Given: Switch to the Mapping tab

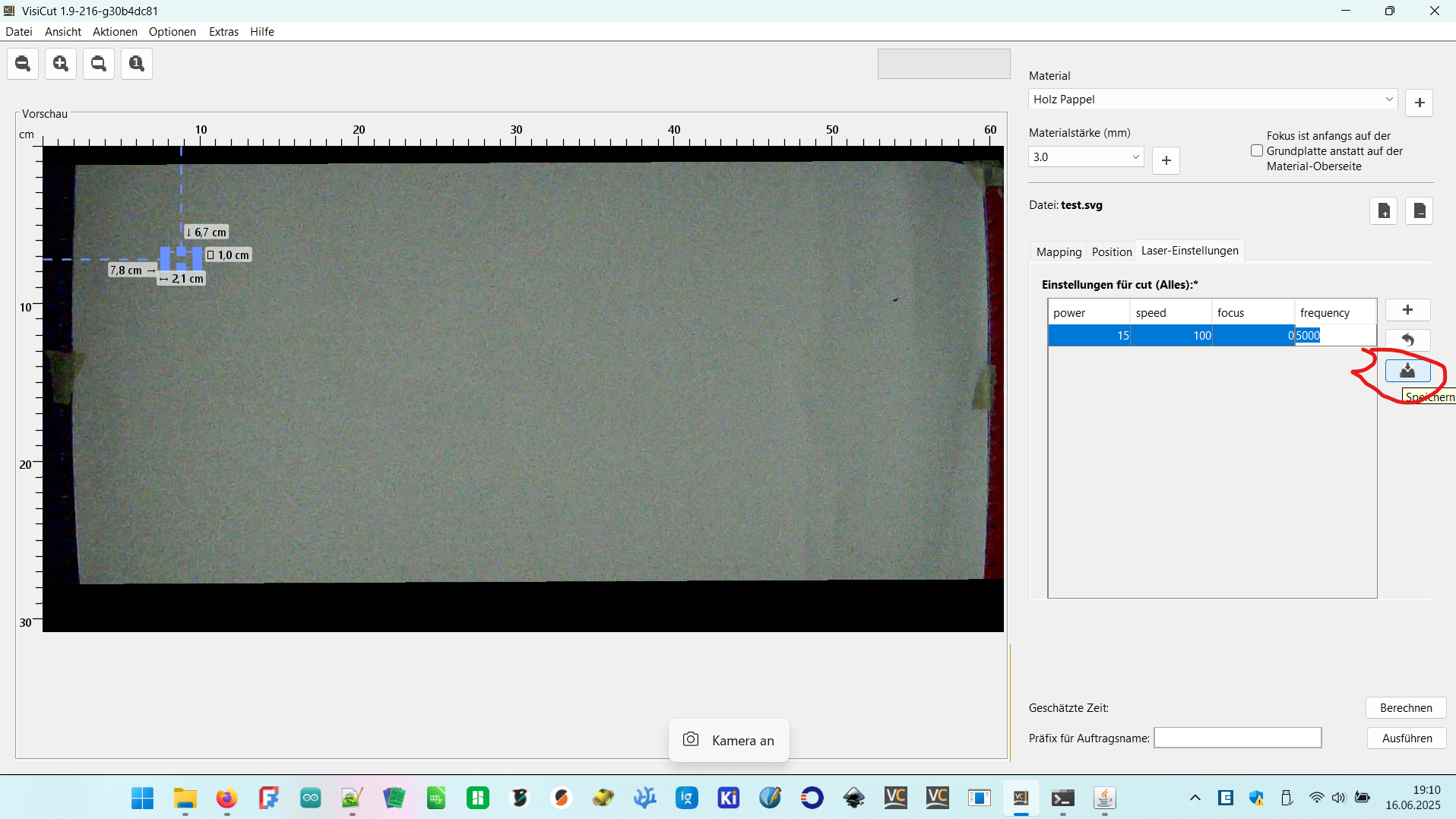Looking at the screenshot, I should pos(1059,251).
